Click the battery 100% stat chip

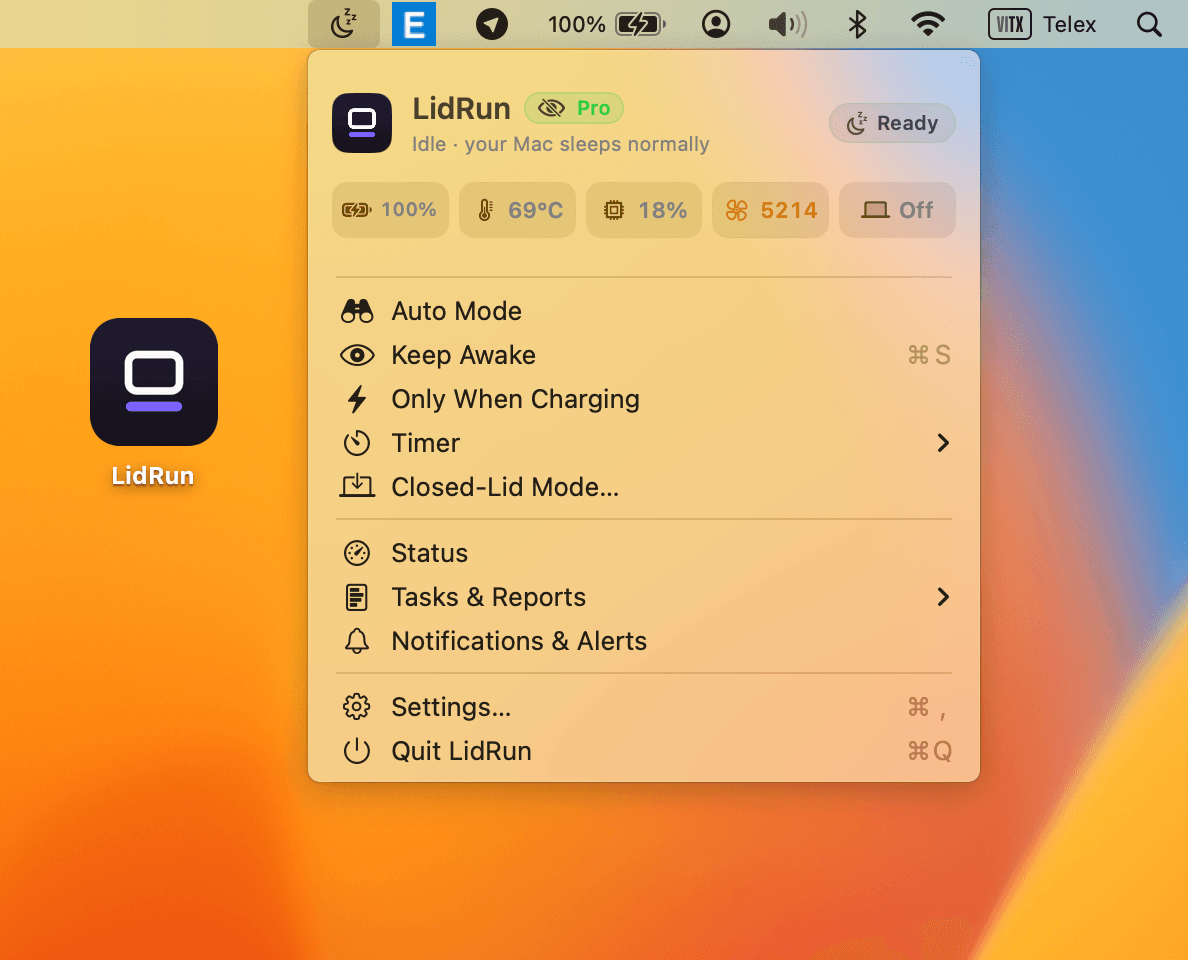[x=390, y=210]
